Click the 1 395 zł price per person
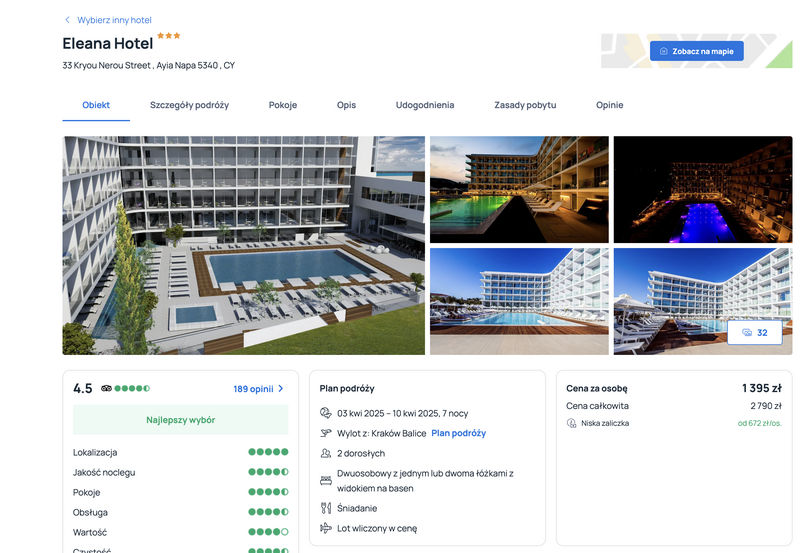The width and height of the screenshot is (800, 553). [762, 388]
